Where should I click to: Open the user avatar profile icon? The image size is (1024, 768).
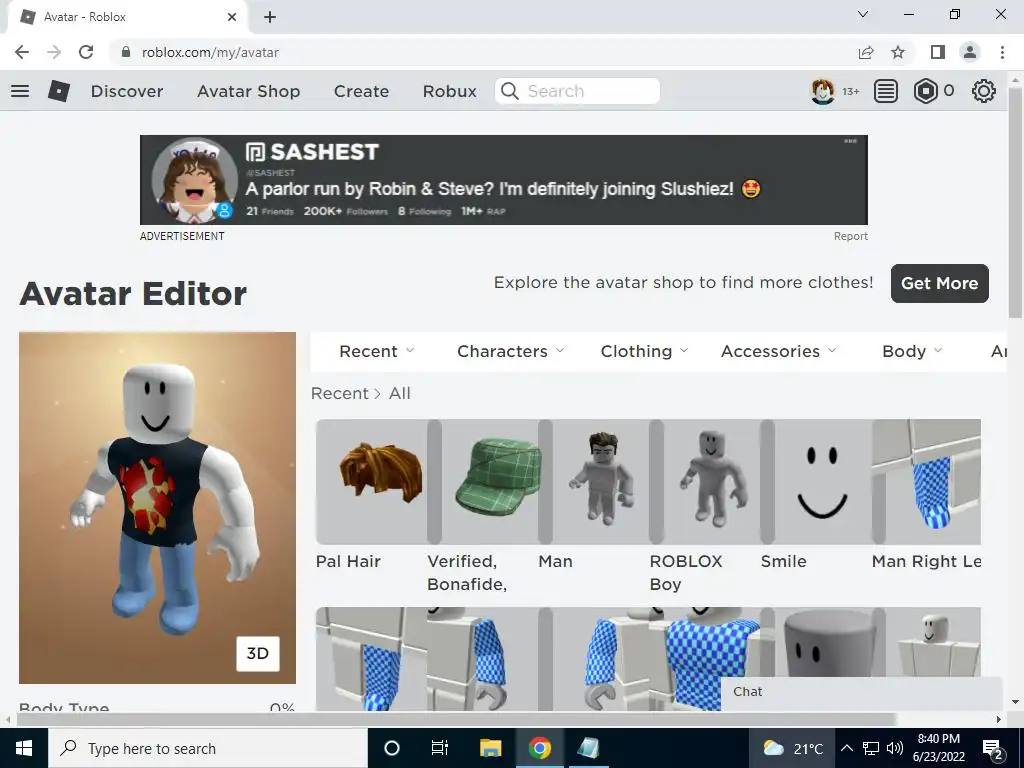click(822, 91)
